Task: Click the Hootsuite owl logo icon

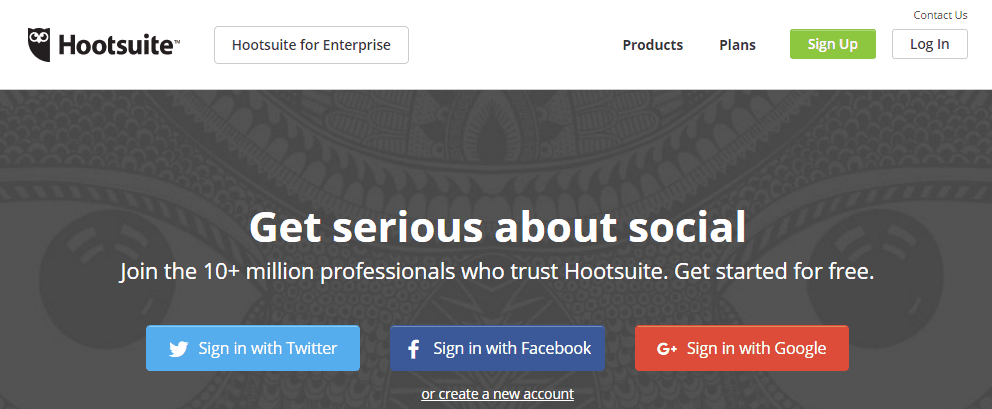Action: (x=39, y=45)
